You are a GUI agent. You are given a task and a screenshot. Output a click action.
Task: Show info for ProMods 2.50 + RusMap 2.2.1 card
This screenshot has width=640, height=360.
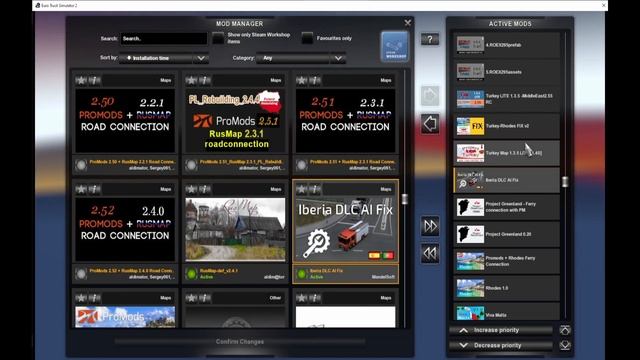[95, 80]
